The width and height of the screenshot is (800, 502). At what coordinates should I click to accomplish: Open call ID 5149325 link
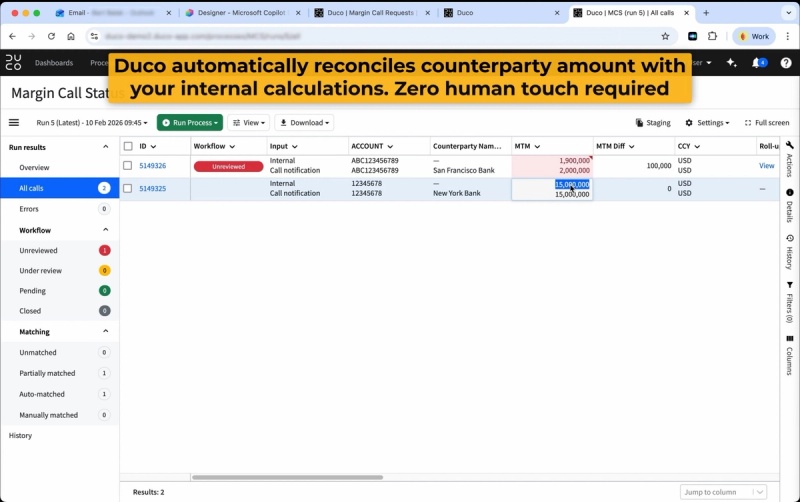pyautogui.click(x=153, y=189)
